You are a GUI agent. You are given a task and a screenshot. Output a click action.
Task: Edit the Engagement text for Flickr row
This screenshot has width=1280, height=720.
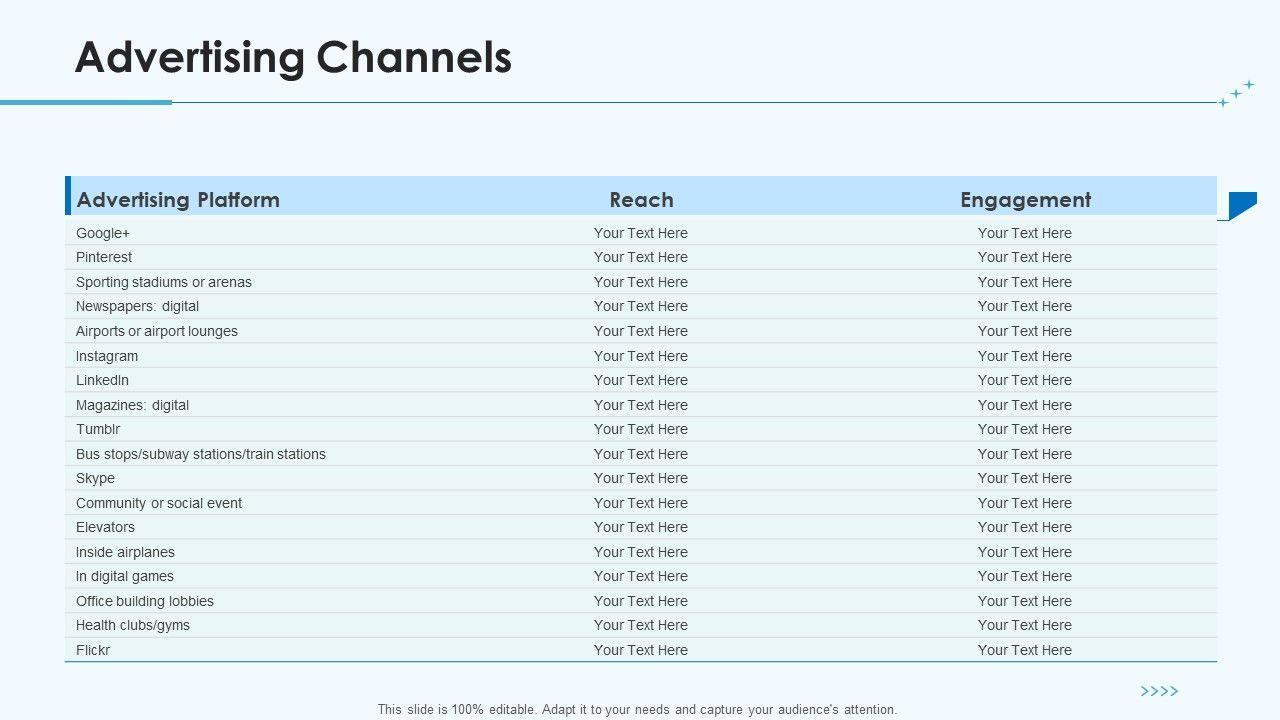coord(1025,650)
